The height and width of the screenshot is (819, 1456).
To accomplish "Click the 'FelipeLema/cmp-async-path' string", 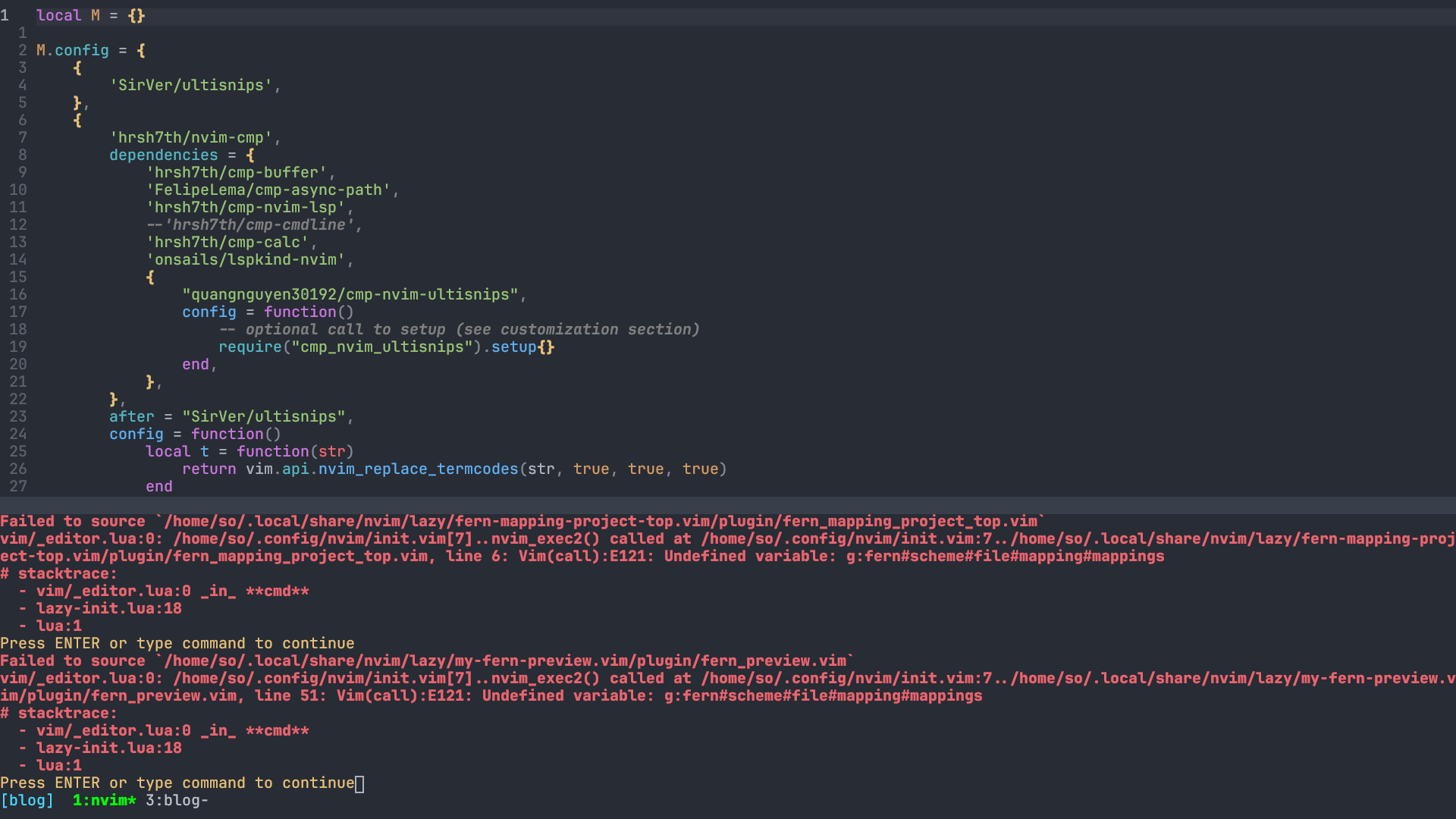I will tap(268, 190).
